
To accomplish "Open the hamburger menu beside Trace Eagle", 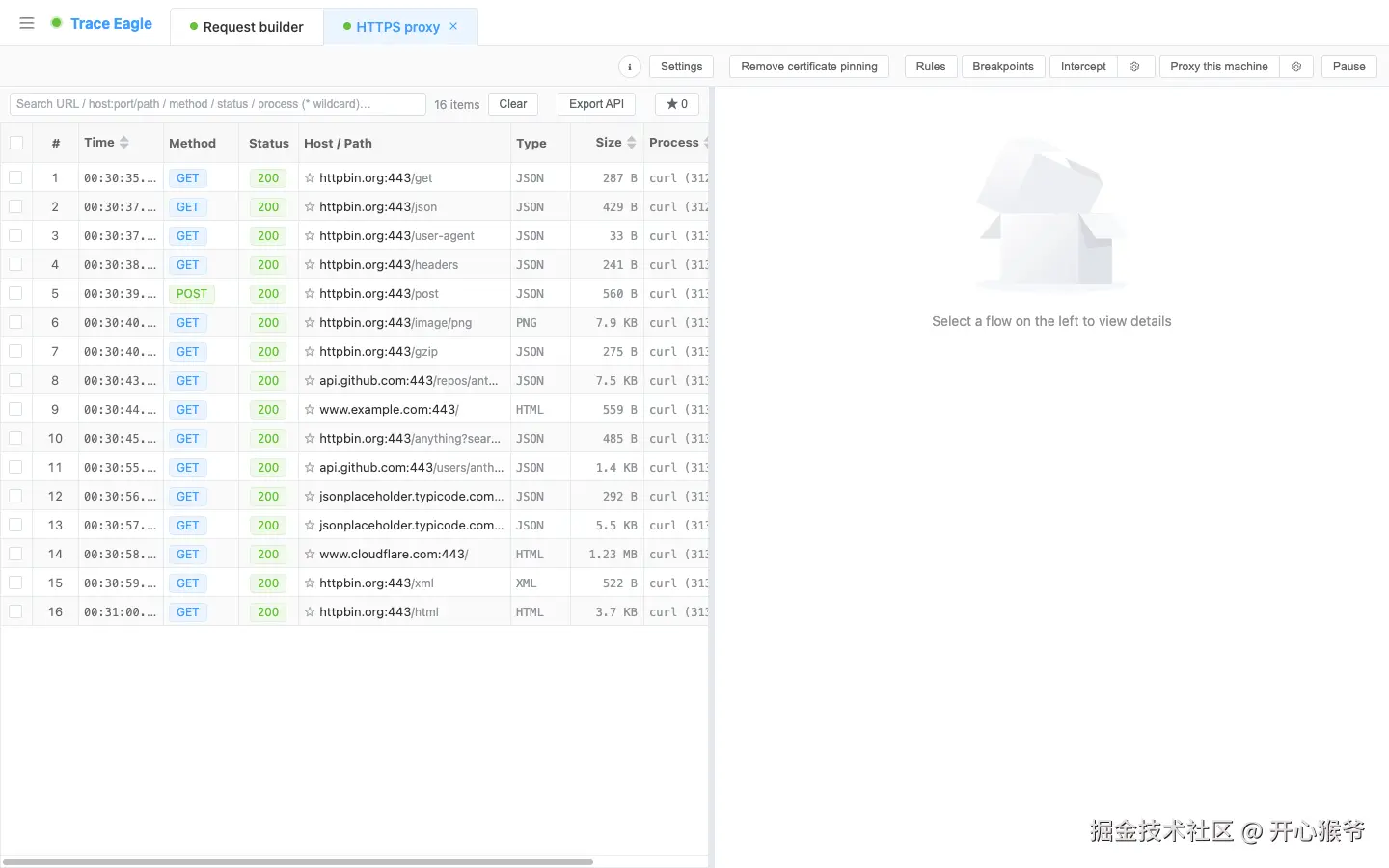I will pos(27,23).
